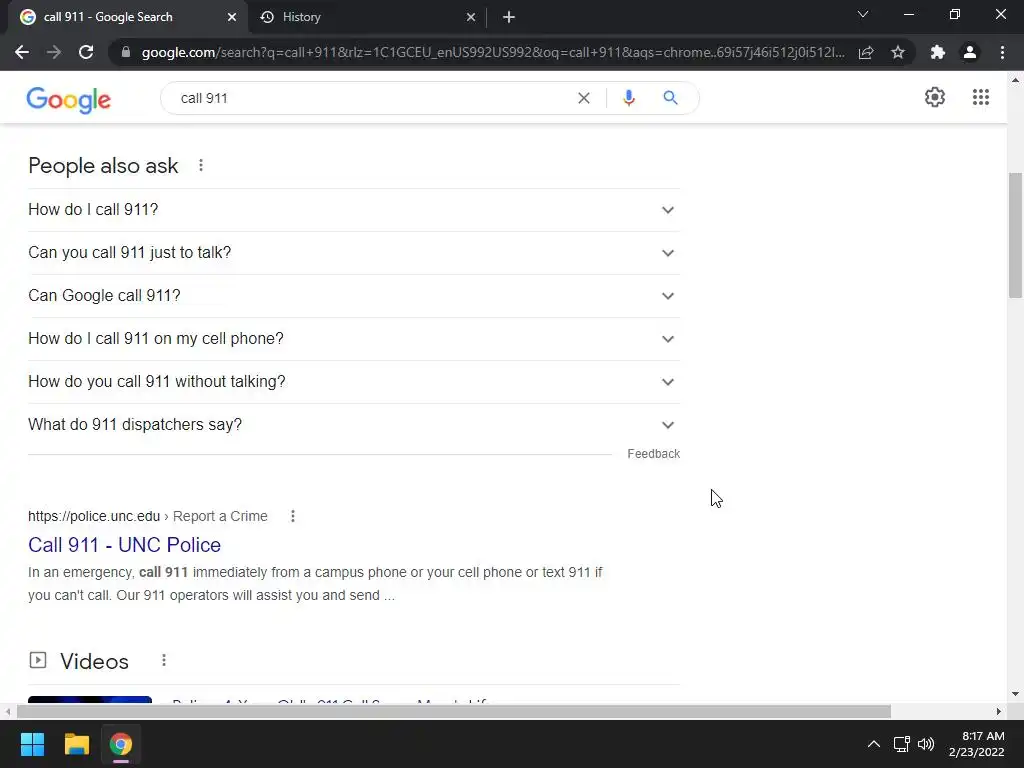Click the Chrome taskbar icon
This screenshot has width=1024, height=768.
[x=121, y=744]
